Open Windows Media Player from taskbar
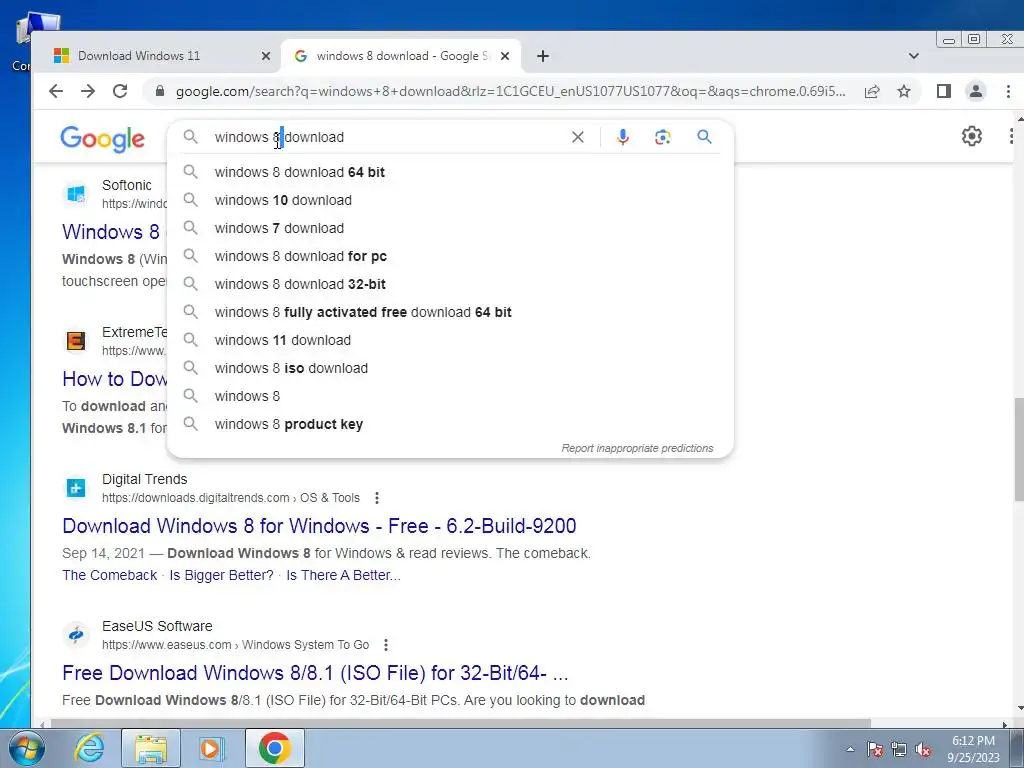Screen dimensions: 1024x768 pyautogui.click(x=211, y=748)
